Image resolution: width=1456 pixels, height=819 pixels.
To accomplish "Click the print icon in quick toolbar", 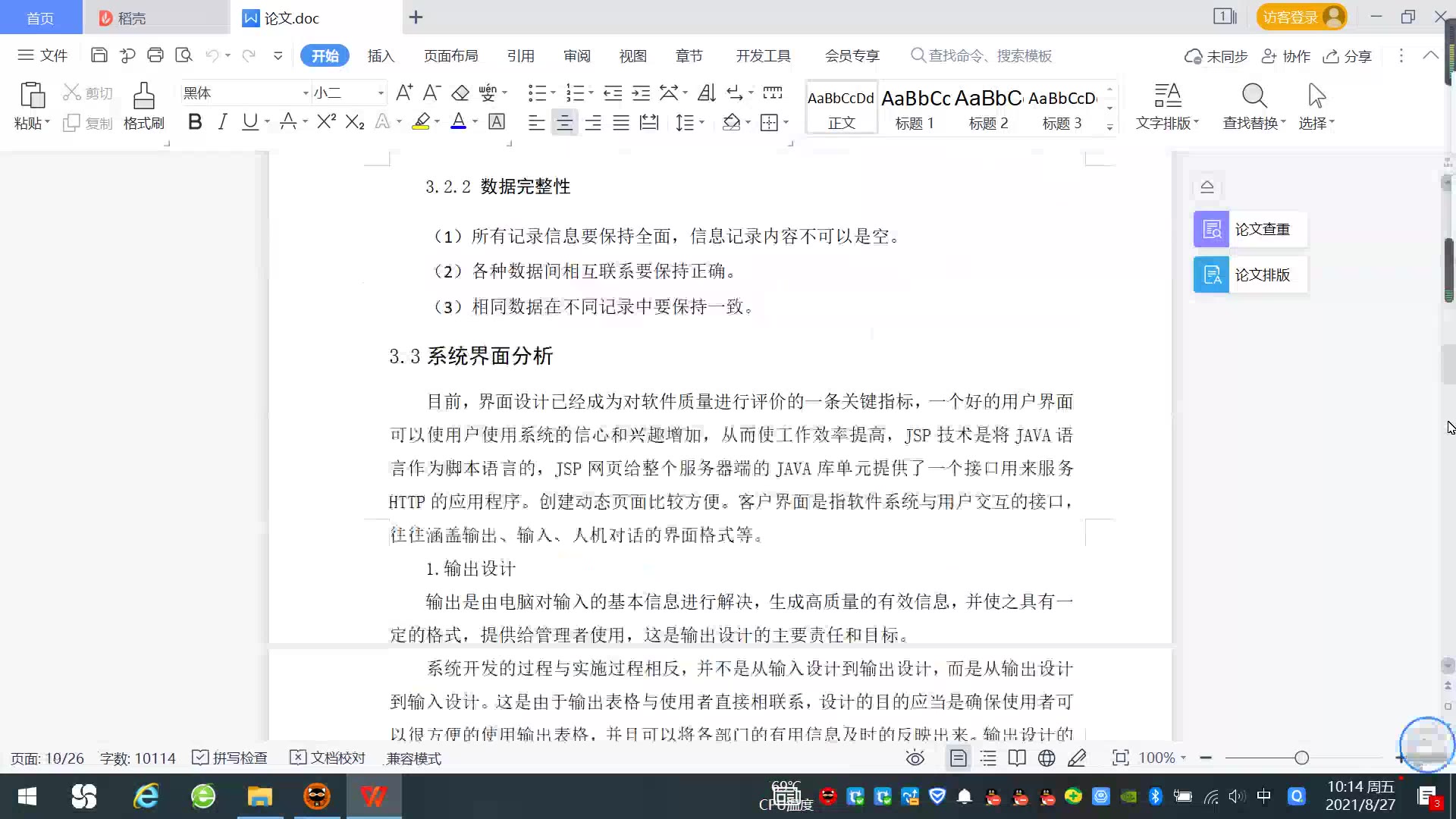I will [155, 55].
